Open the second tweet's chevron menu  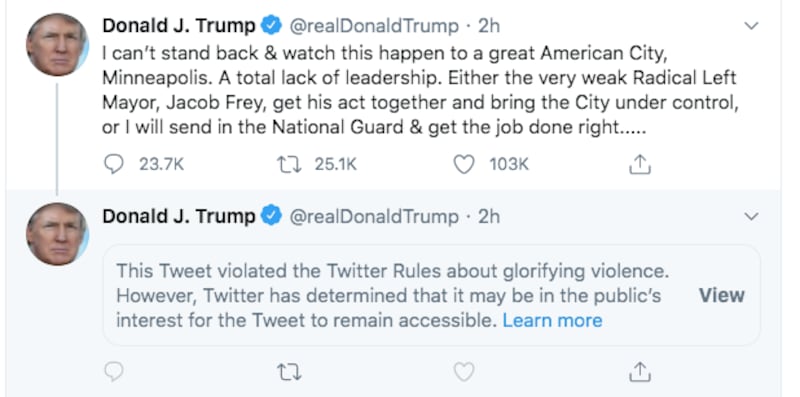tap(751, 217)
